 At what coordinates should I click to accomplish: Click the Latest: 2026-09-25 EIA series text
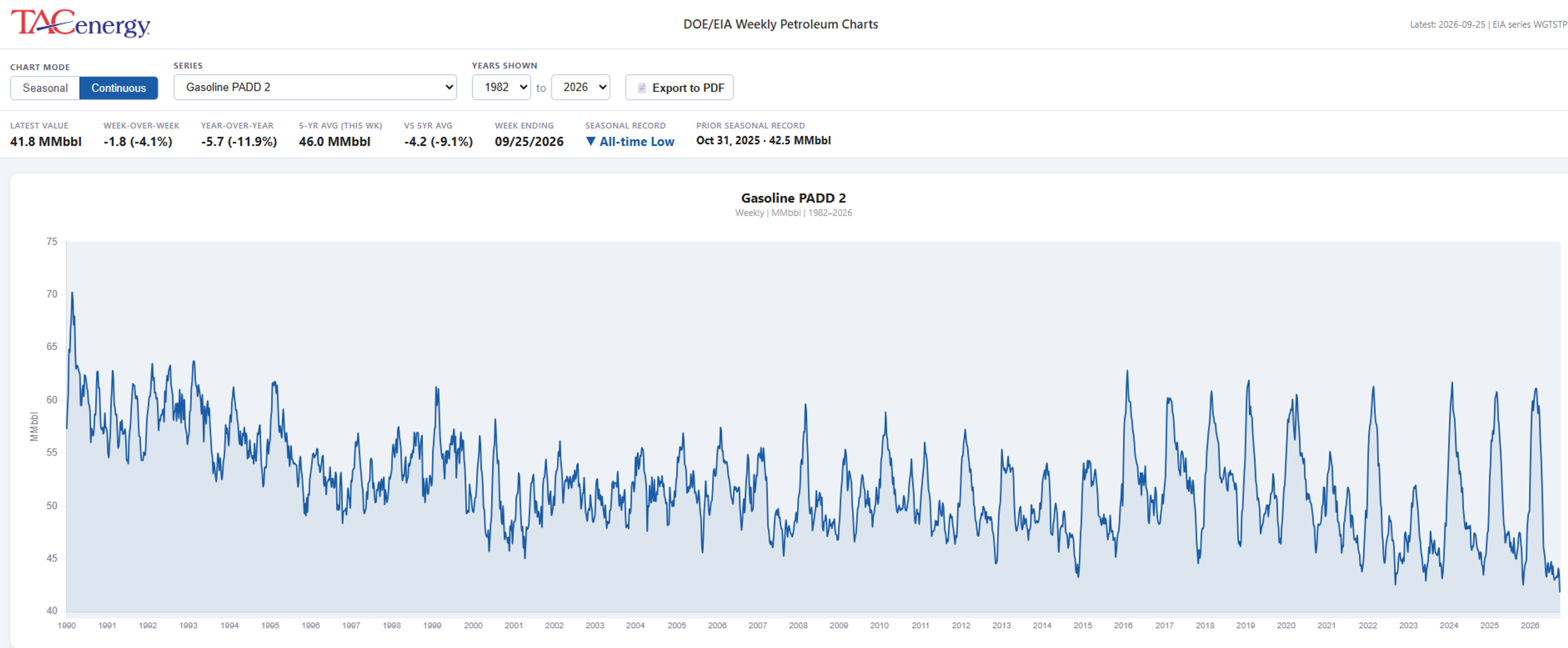[x=1488, y=24]
